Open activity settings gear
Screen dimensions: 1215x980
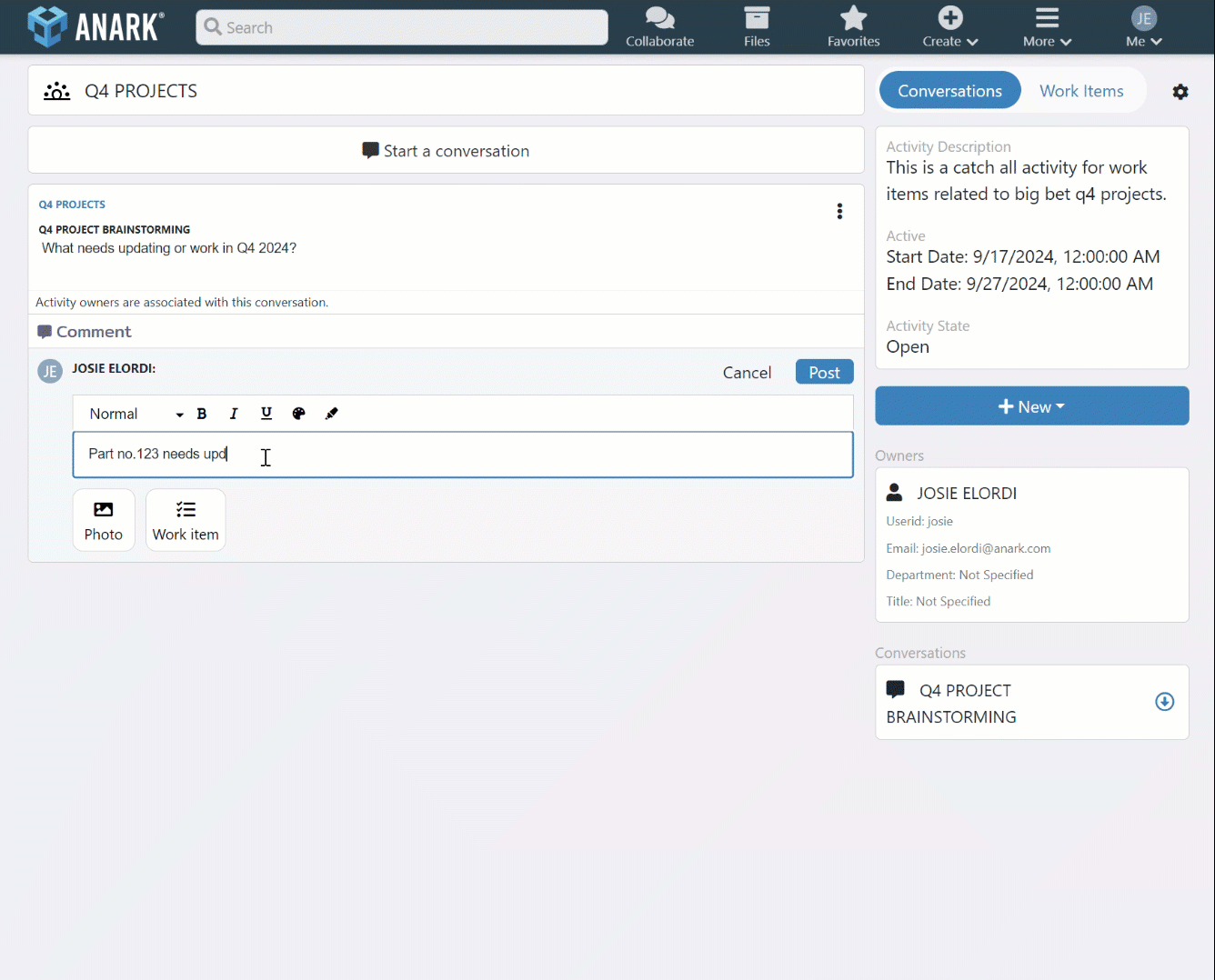1180,92
